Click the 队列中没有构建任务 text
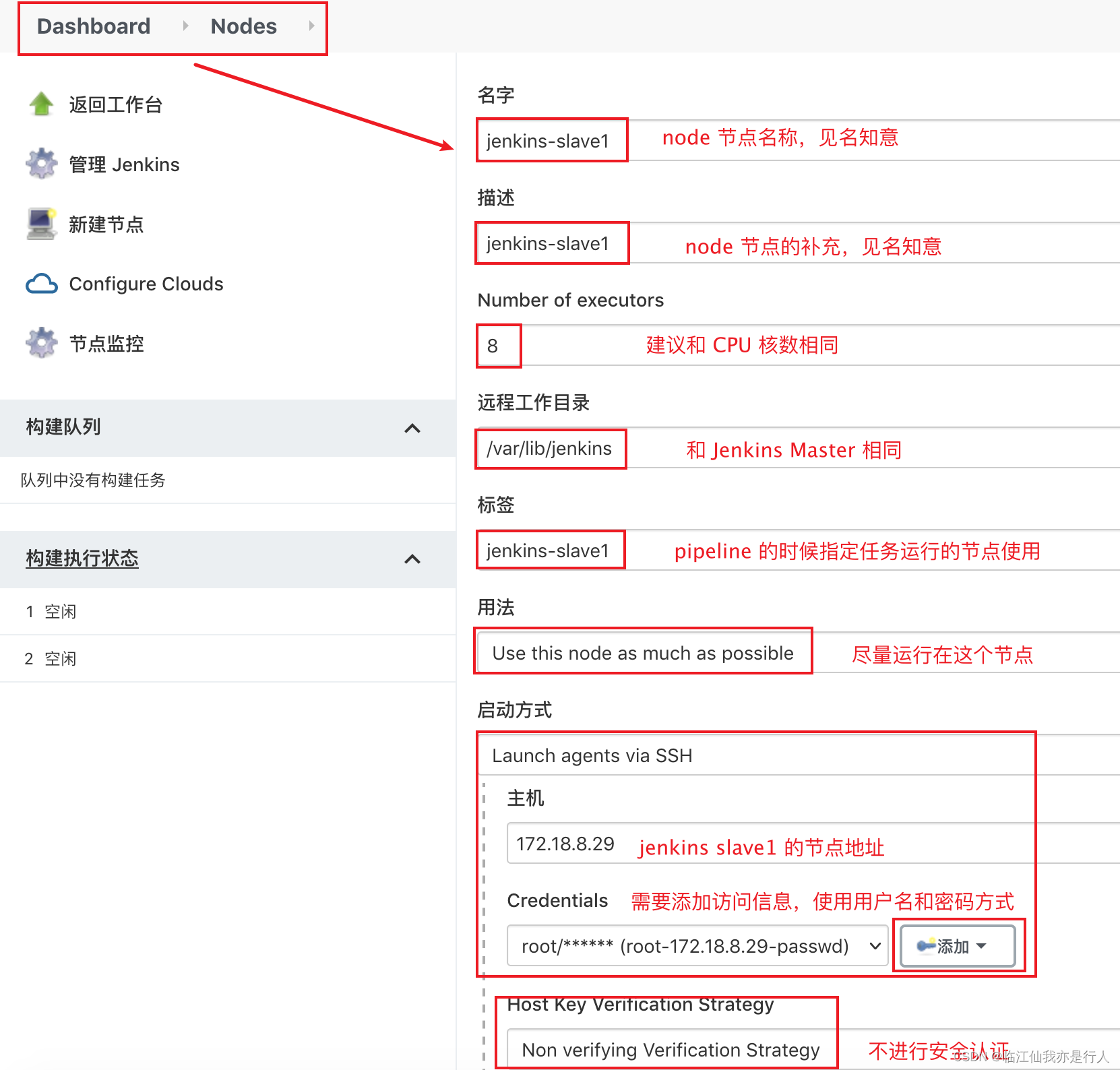Viewport: 1120px width, 1070px height. [93, 480]
